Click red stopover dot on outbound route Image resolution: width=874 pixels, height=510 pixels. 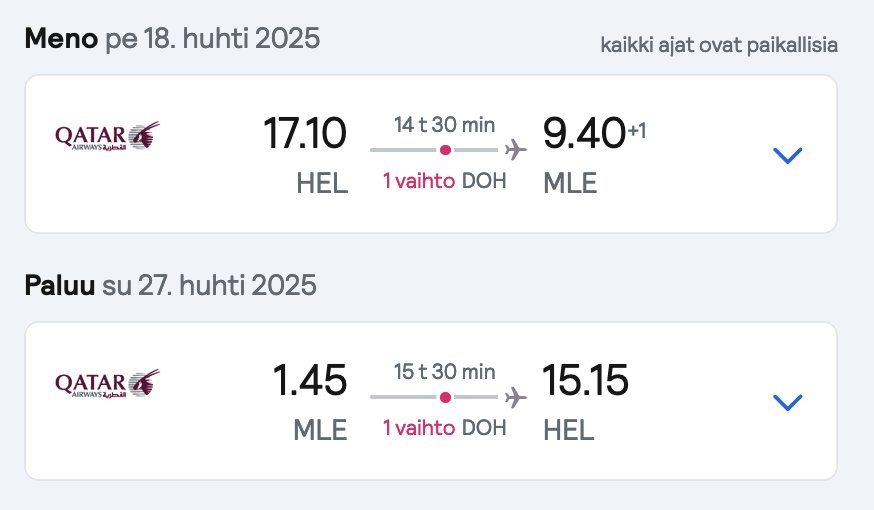(x=445, y=150)
